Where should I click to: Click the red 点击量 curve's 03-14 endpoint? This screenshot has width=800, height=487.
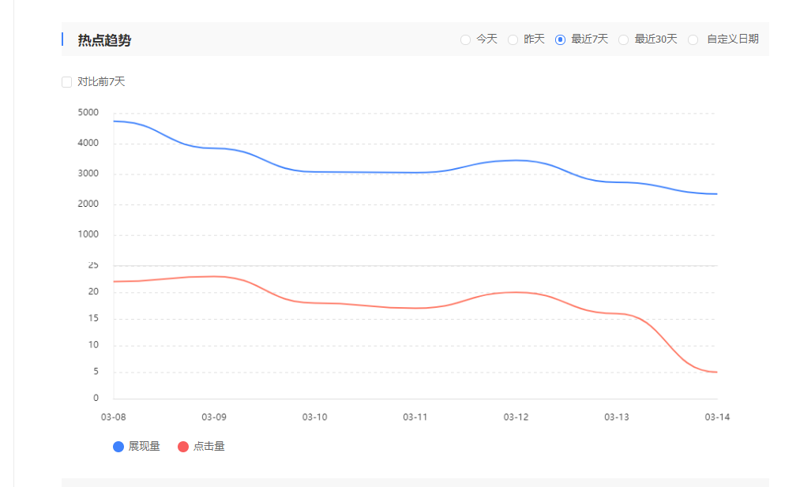point(717,372)
